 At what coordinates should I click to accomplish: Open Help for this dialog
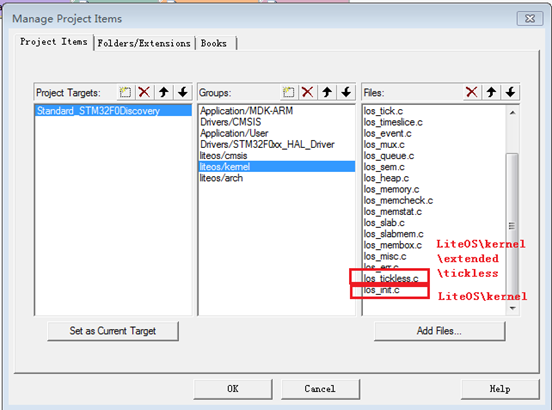pos(500,389)
